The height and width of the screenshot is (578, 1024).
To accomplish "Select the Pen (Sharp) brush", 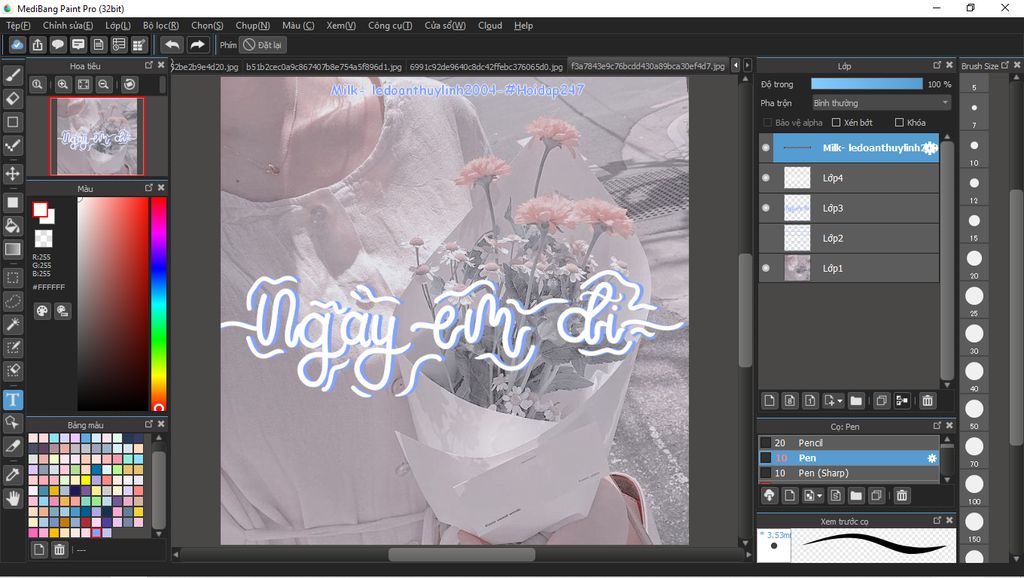I will pyautogui.click(x=849, y=473).
